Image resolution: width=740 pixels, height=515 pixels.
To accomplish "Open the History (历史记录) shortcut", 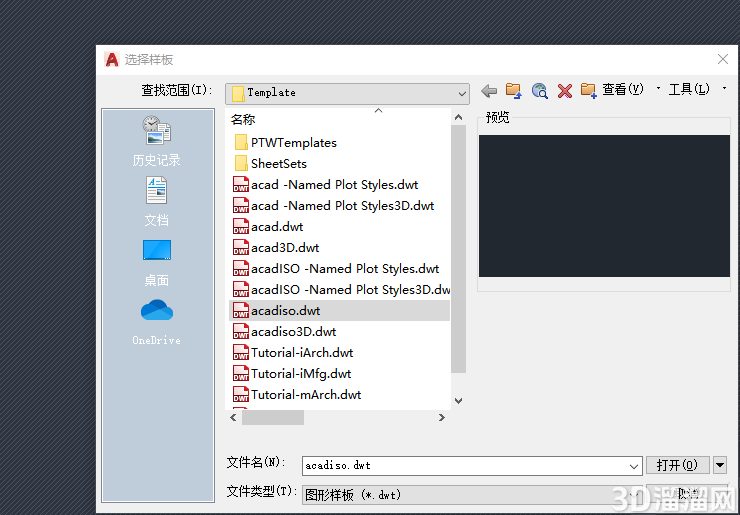I will coord(157,141).
